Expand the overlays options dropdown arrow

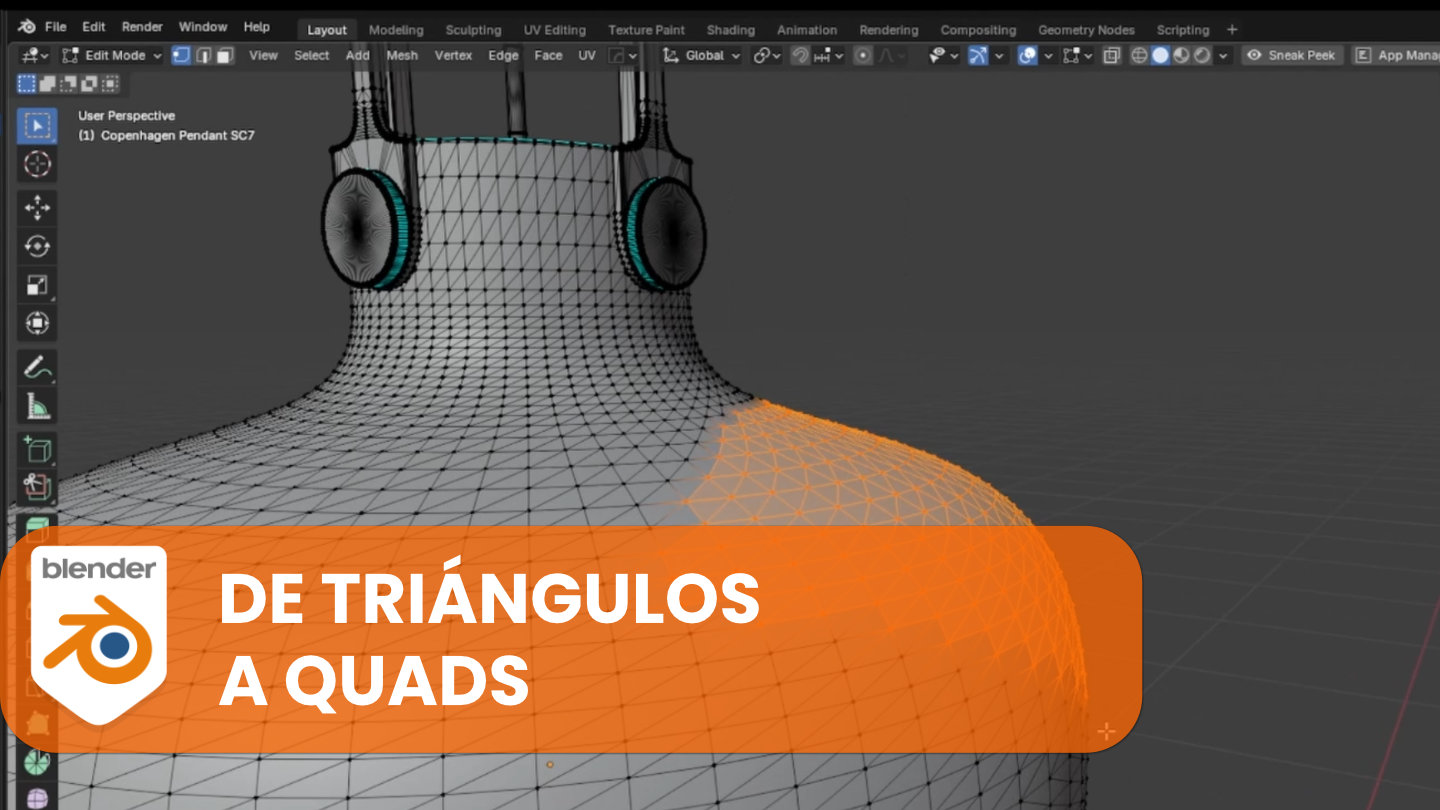[1047, 56]
